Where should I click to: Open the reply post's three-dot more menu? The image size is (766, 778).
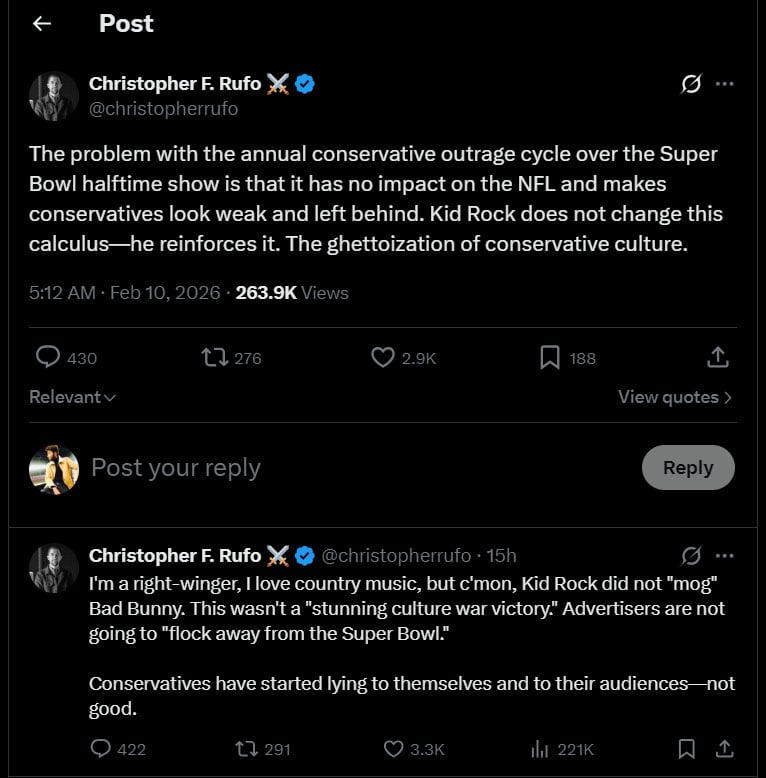pyautogui.click(x=725, y=555)
